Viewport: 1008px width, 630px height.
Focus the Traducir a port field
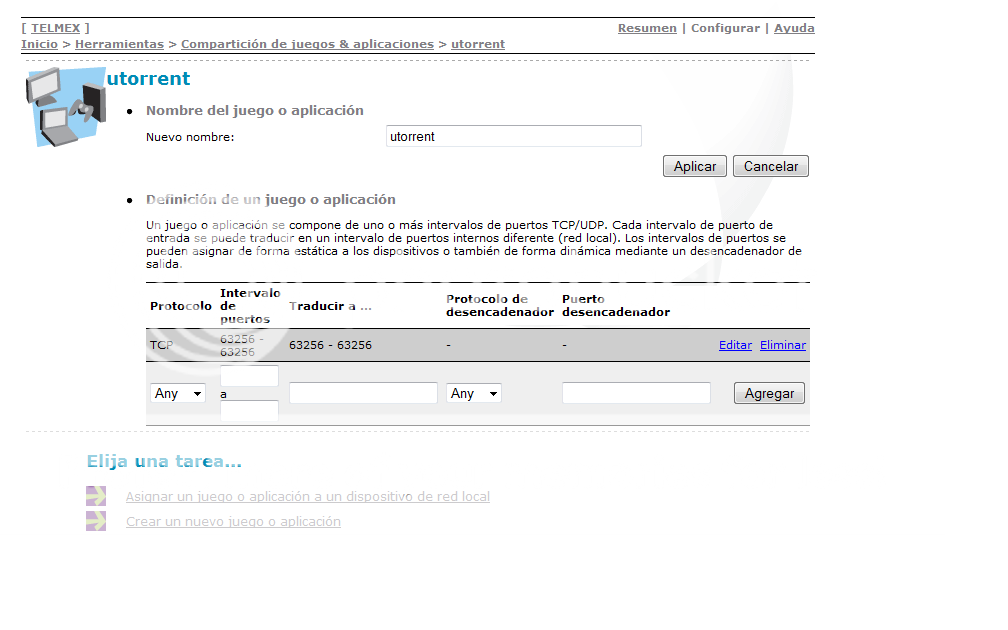[363, 393]
